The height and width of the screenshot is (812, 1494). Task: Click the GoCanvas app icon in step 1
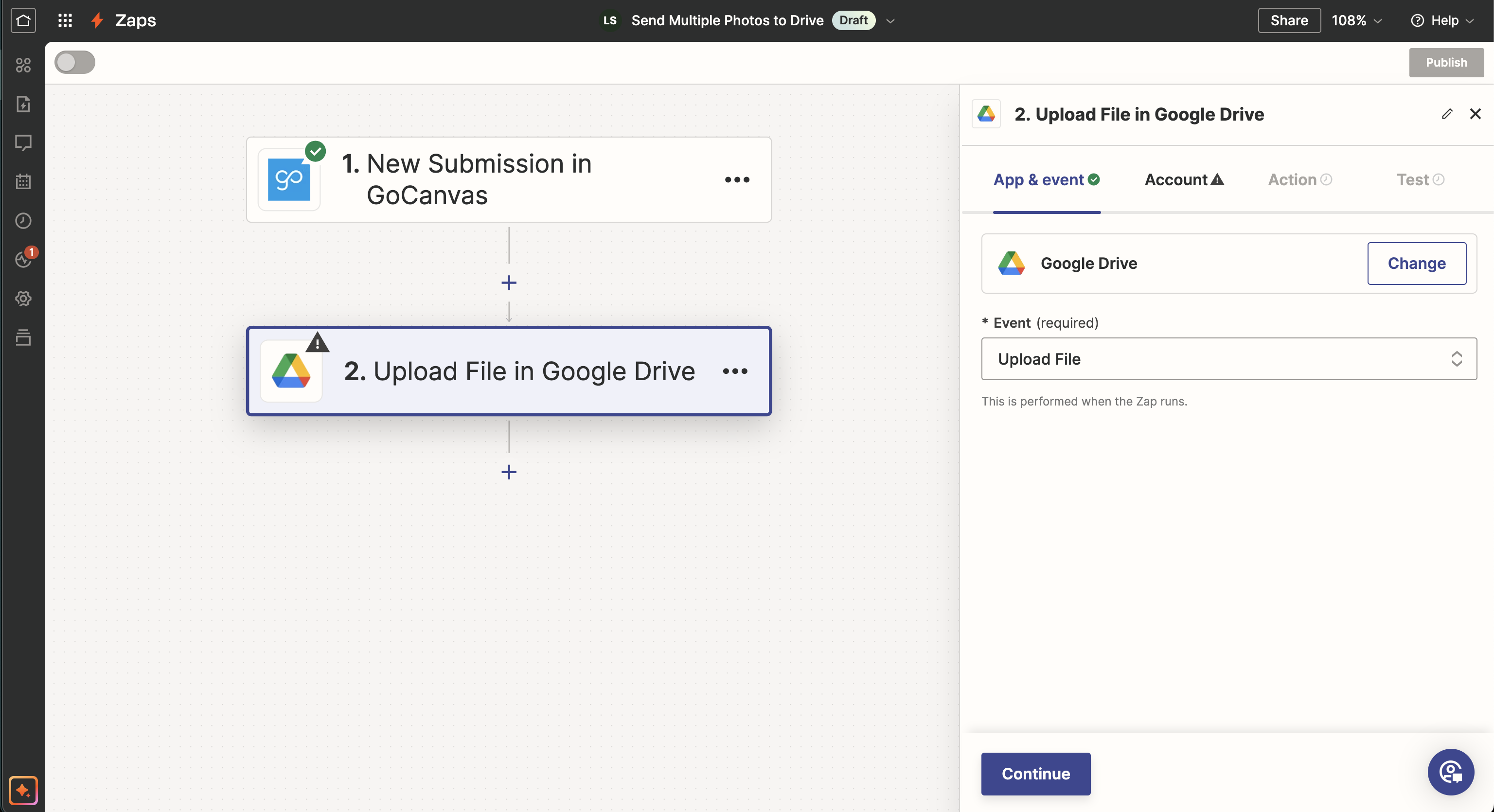289,179
